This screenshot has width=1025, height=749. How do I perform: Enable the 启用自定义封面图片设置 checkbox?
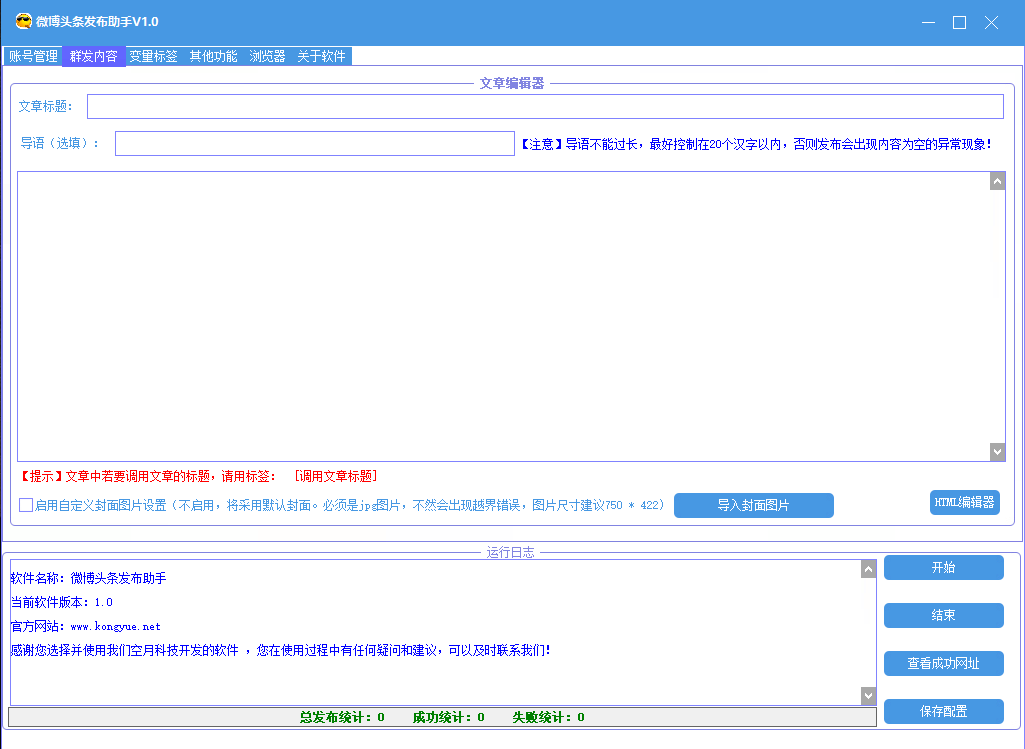(26, 505)
